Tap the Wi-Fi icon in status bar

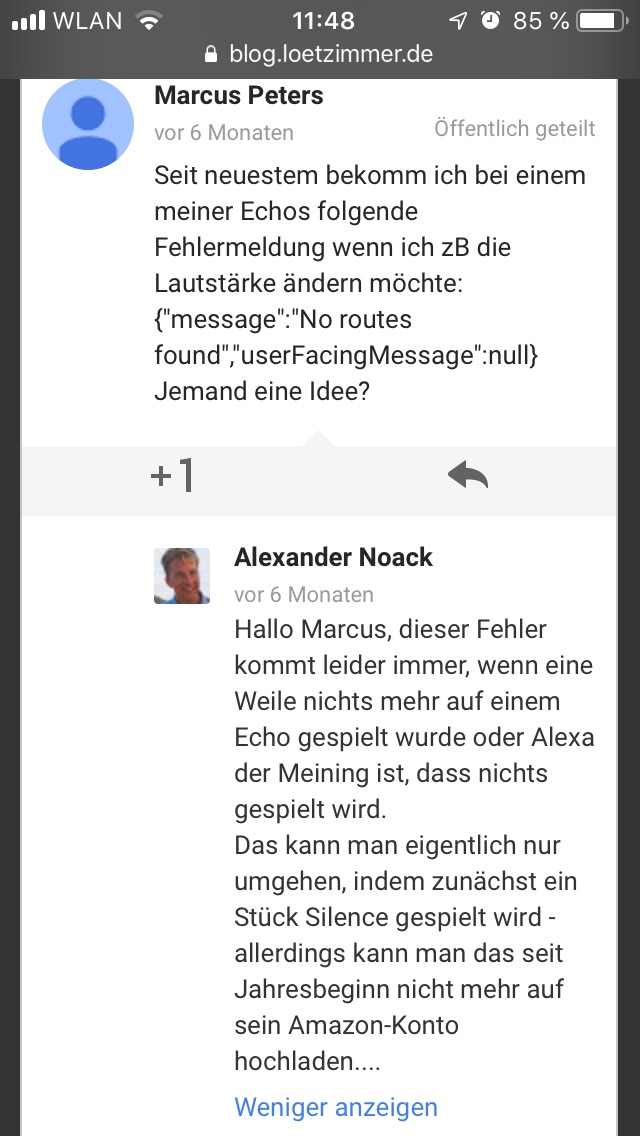tap(150, 20)
